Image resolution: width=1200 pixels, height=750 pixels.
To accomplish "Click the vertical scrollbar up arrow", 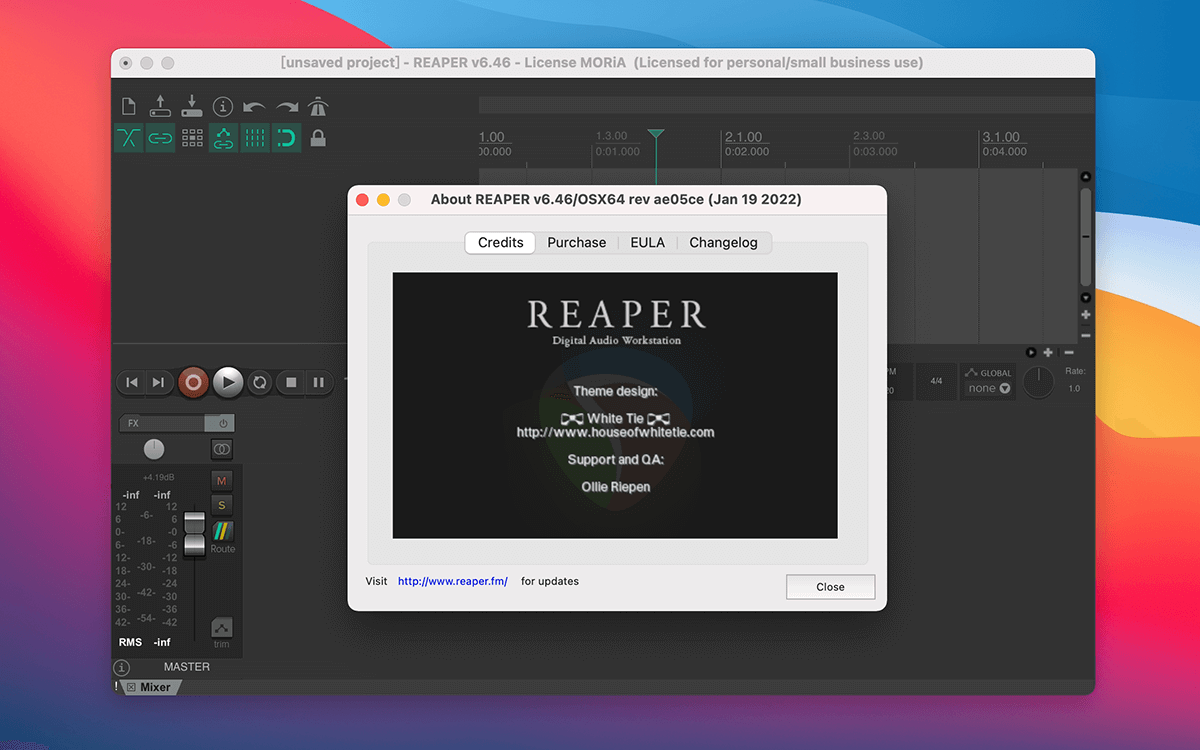I will (1086, 177).
